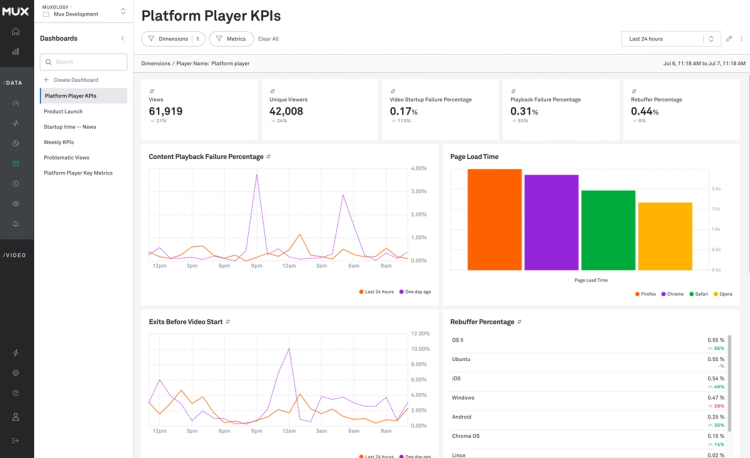
Task: Select the Windows row in Rebuffer list
Action: pyautogui.click(x=588, y=401)
